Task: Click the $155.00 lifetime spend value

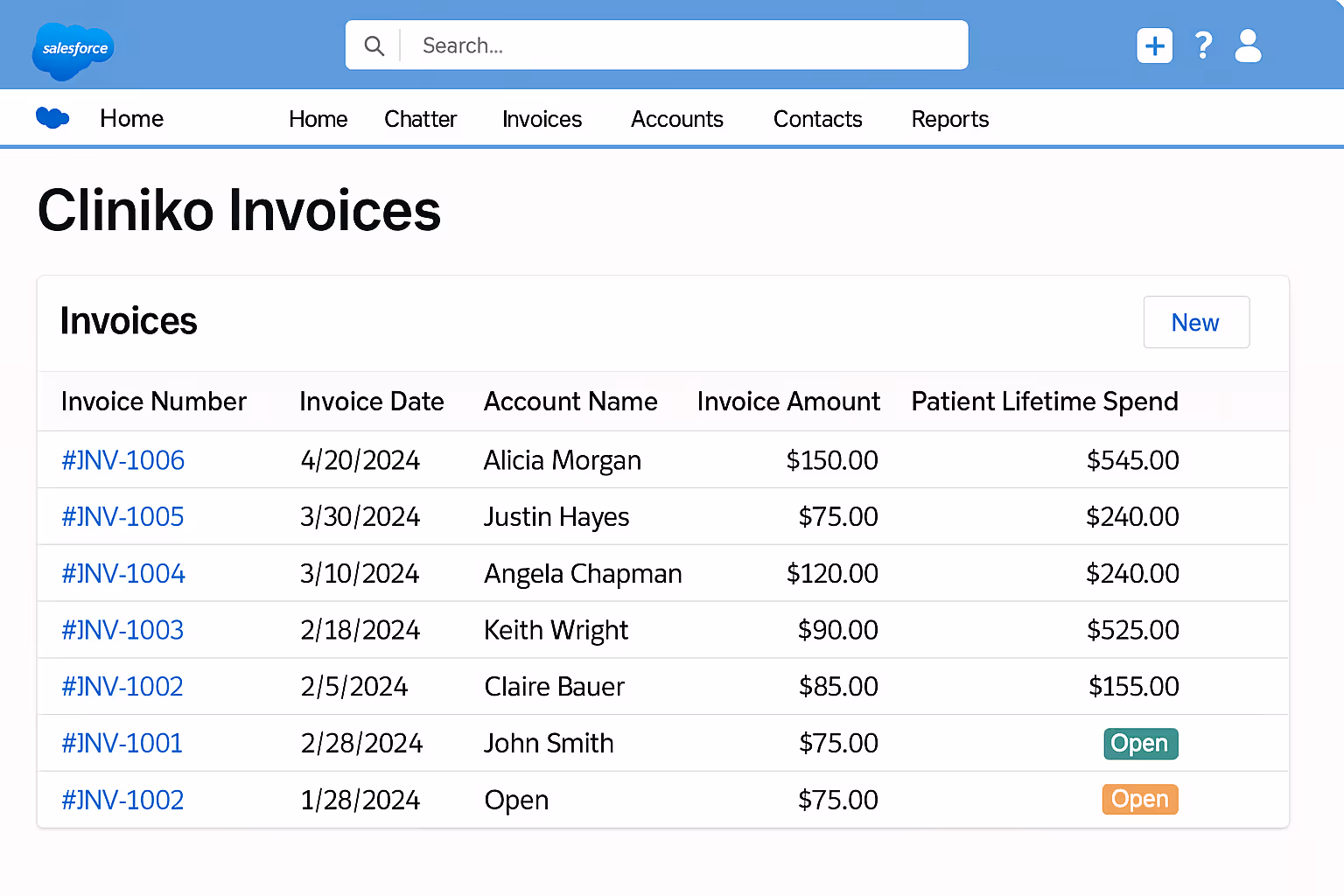Action: pos(1134,686)
